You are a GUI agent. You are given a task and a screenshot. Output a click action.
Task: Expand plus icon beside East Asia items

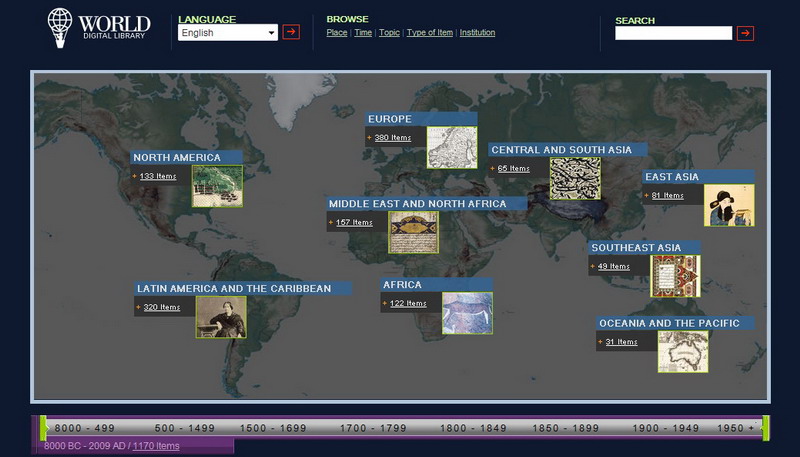(647, 196)
